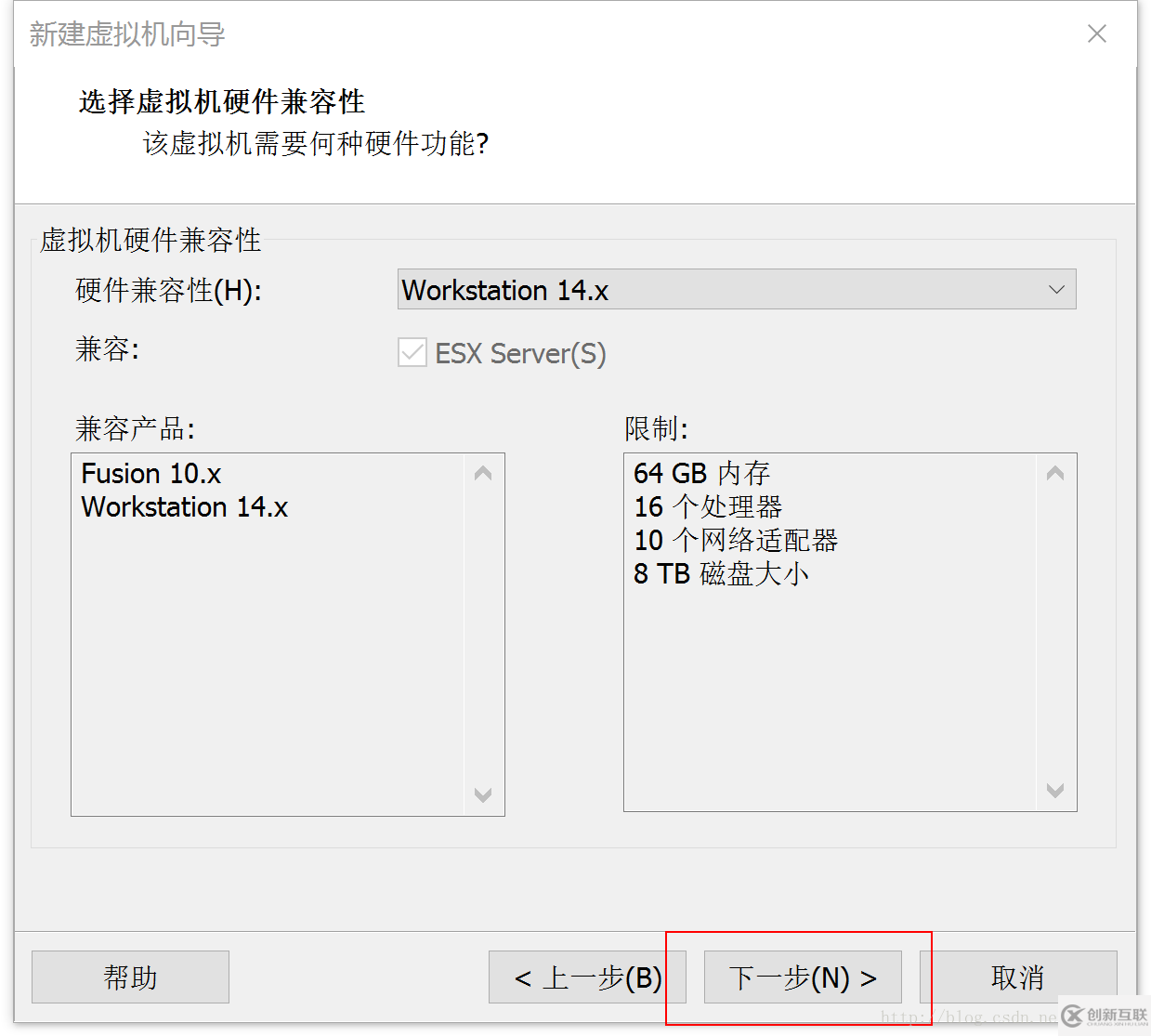This screenshot has width=1151, height=1036.
Task: Click the down scroll arrow of 限制 list
Action: point(1055,791)
